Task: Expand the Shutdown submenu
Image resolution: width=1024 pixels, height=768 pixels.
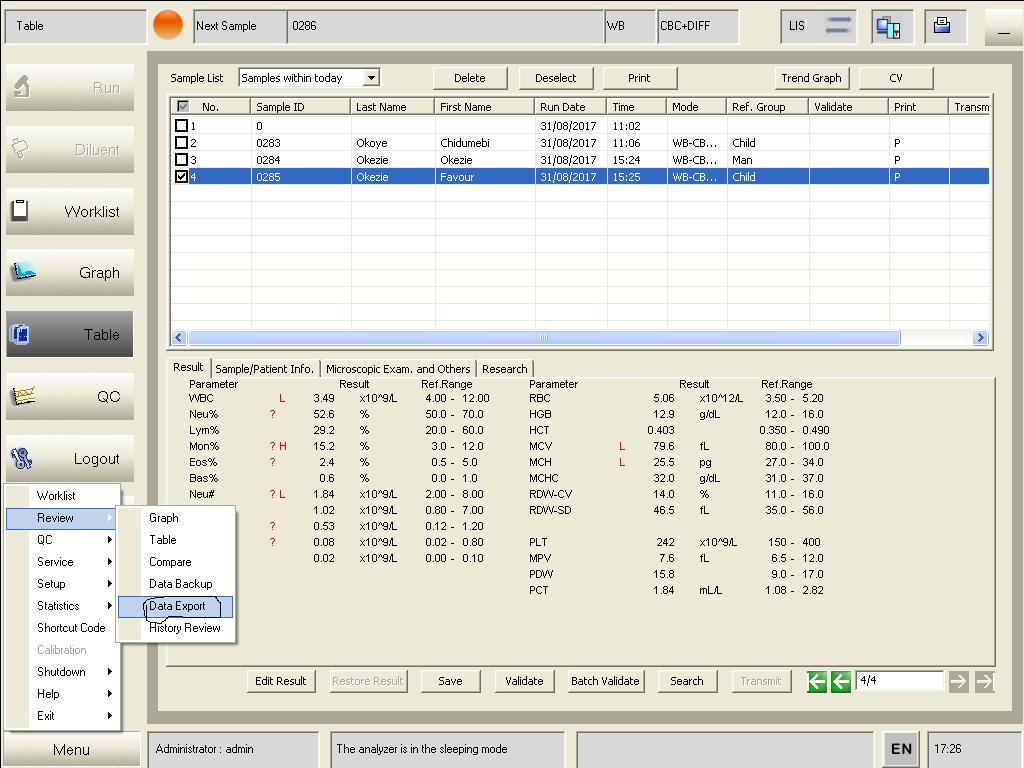Action: pyautogui.click(x=109, y=671)
